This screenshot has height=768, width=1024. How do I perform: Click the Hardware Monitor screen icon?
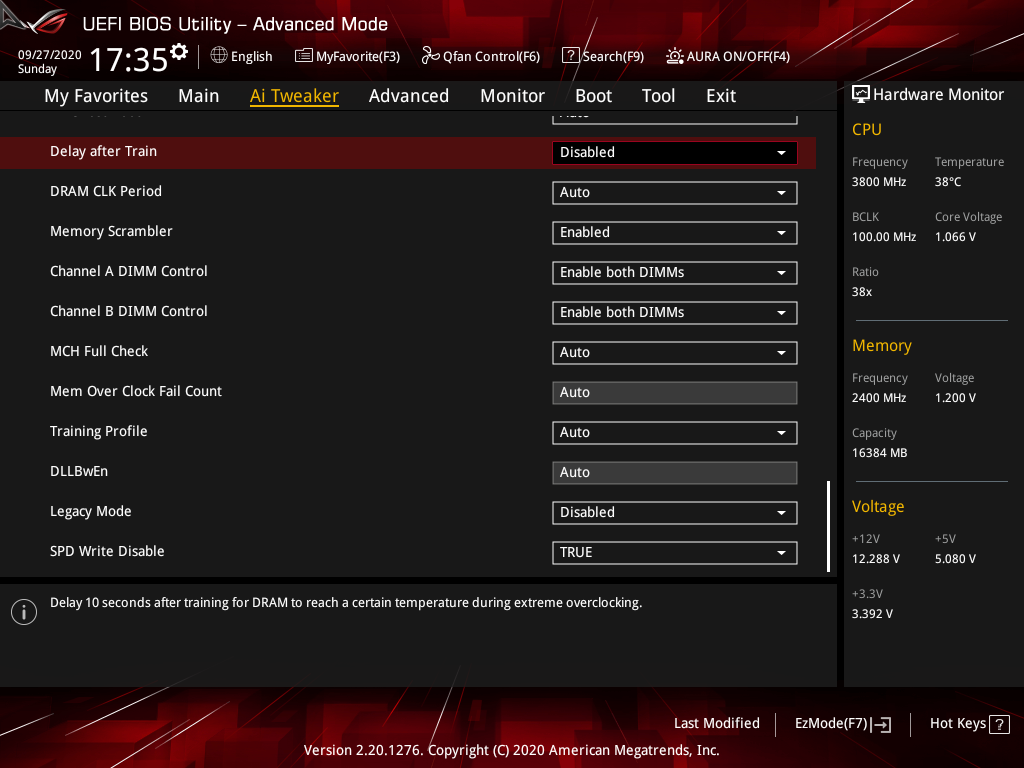click(861, 94)
